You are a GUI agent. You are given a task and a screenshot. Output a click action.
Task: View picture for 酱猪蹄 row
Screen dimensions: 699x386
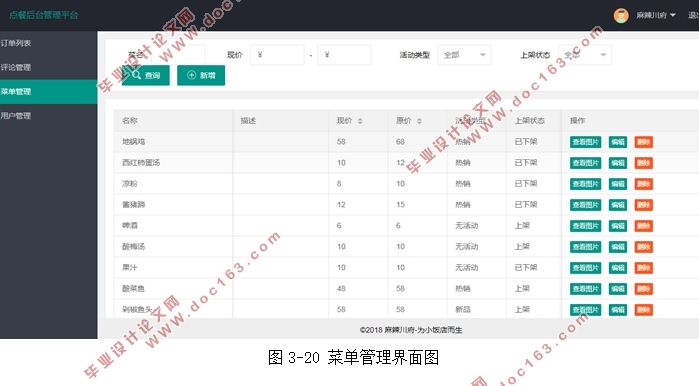tap(585, 205)
